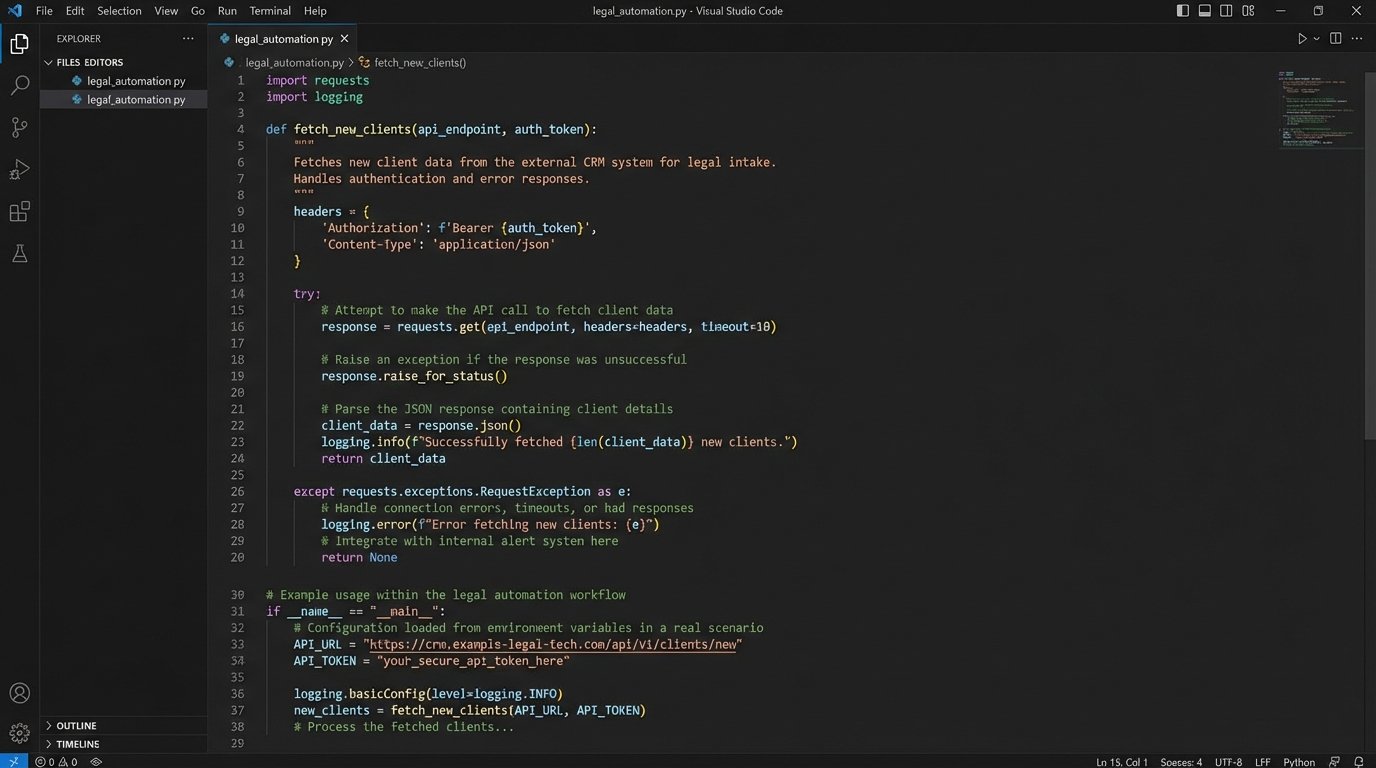Image resolution: width=1376 pixels, height=768 pixels.
Task: Open the Manage gear icon
Action: point(19,733)
